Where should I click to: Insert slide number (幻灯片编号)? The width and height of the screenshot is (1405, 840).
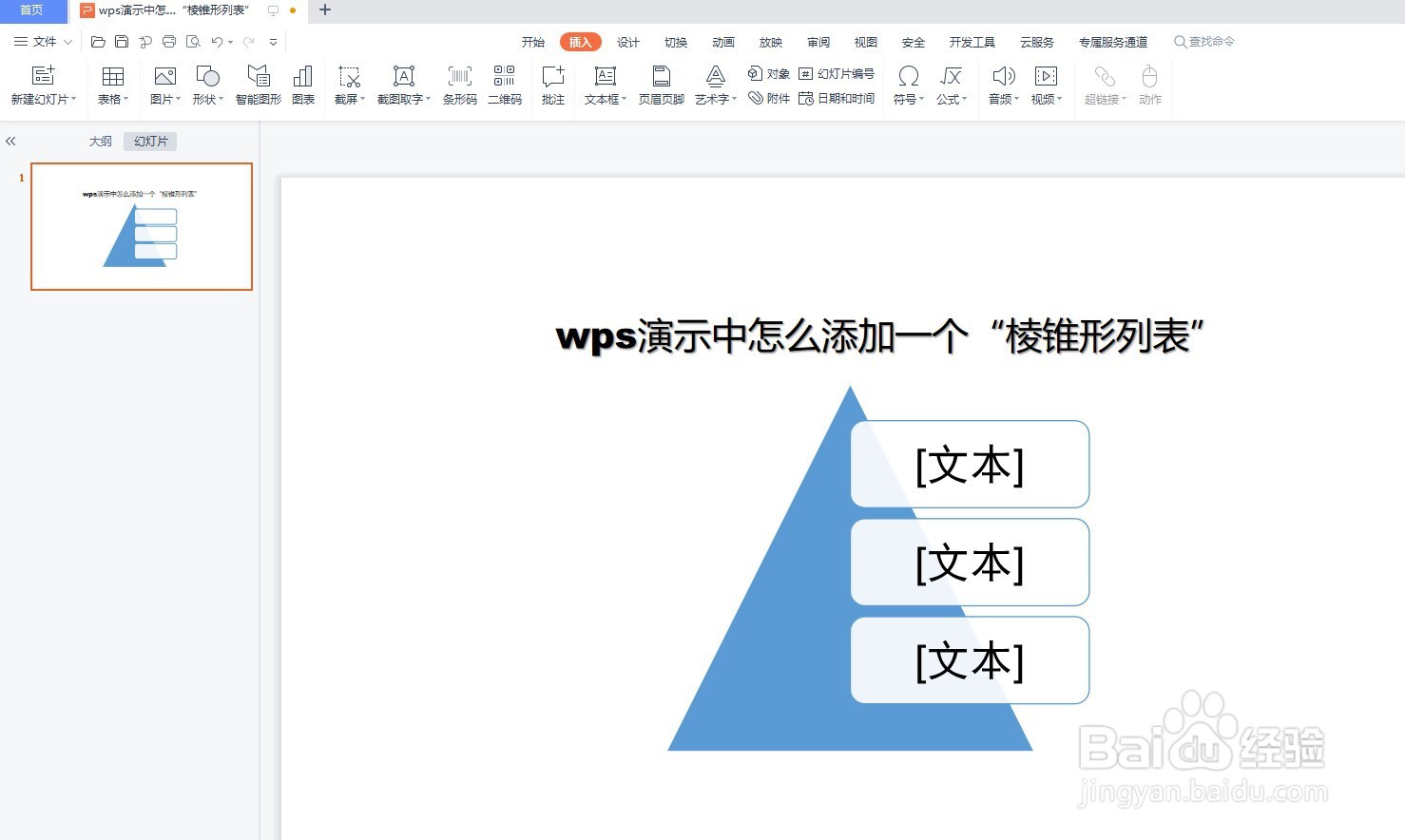click(x=837, y=73)
